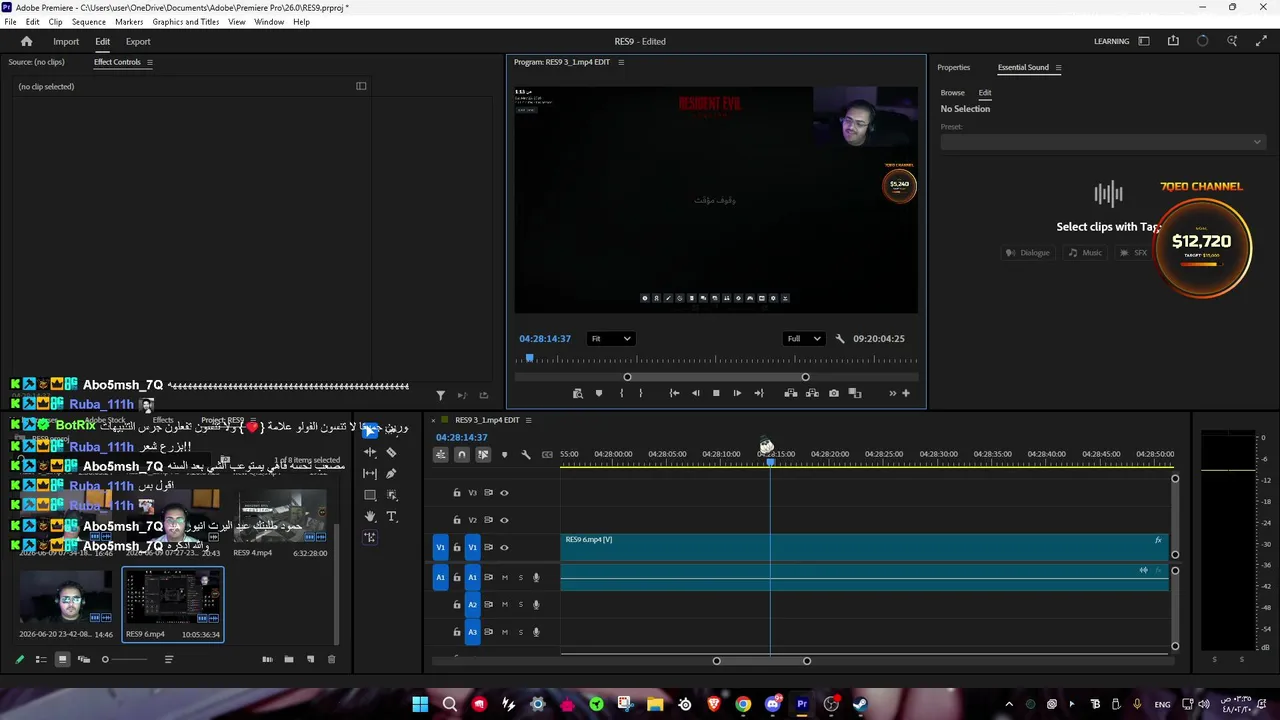Open taskbar Search

[450, 704]
